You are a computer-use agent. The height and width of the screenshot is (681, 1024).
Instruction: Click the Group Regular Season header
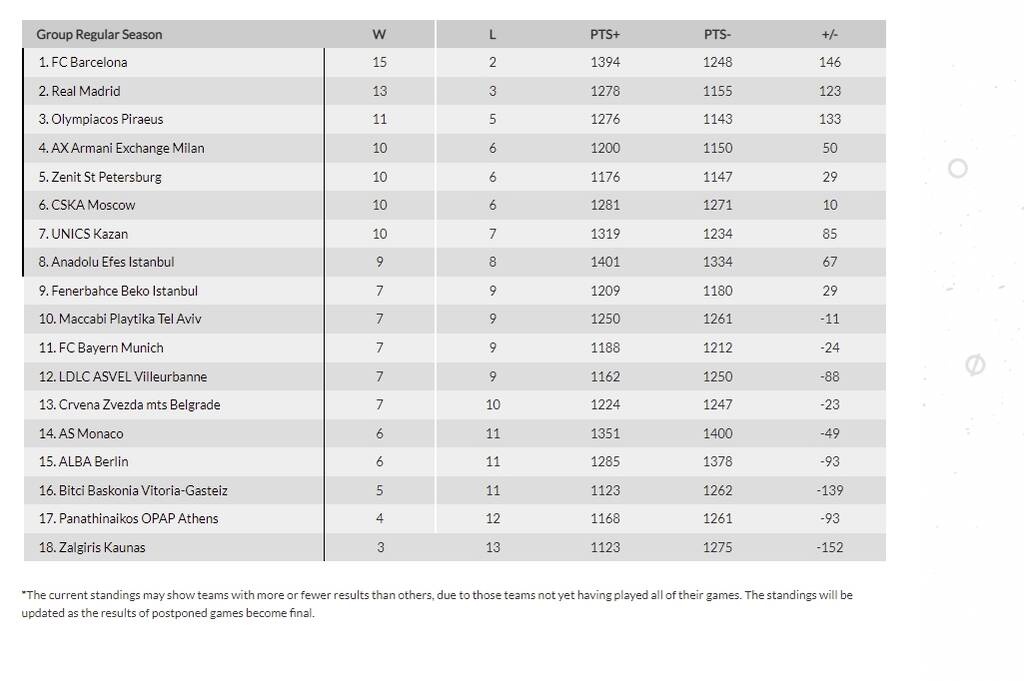[x=99, y=34]
